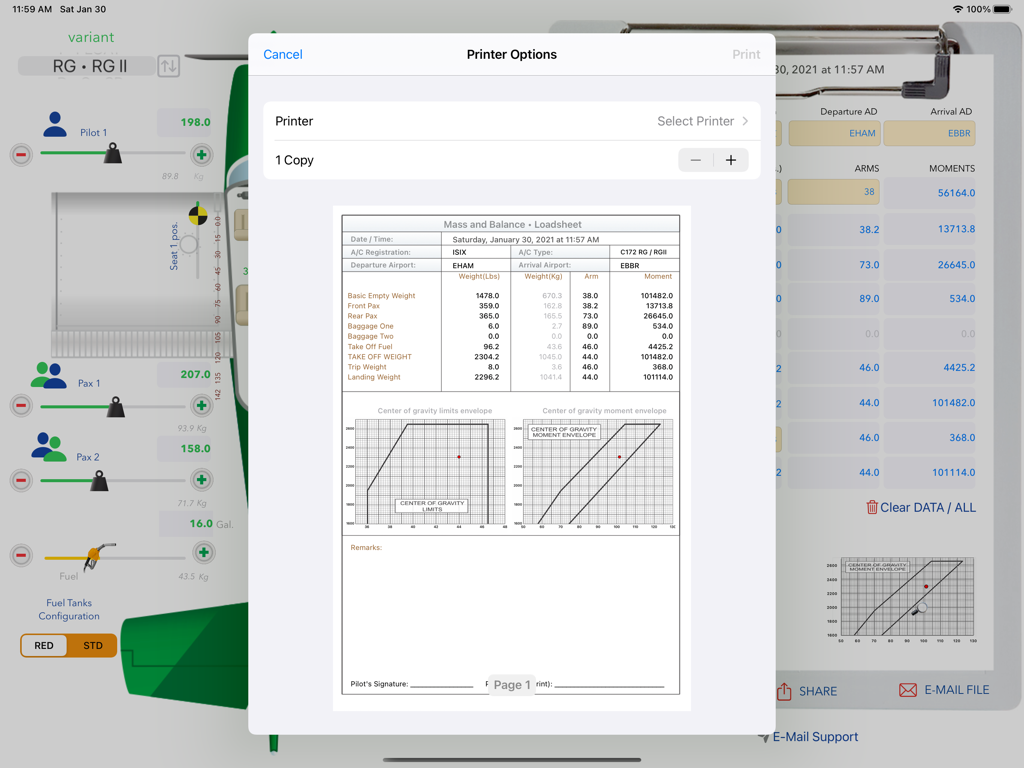Tap the SHARE export icon

point(786,690)
